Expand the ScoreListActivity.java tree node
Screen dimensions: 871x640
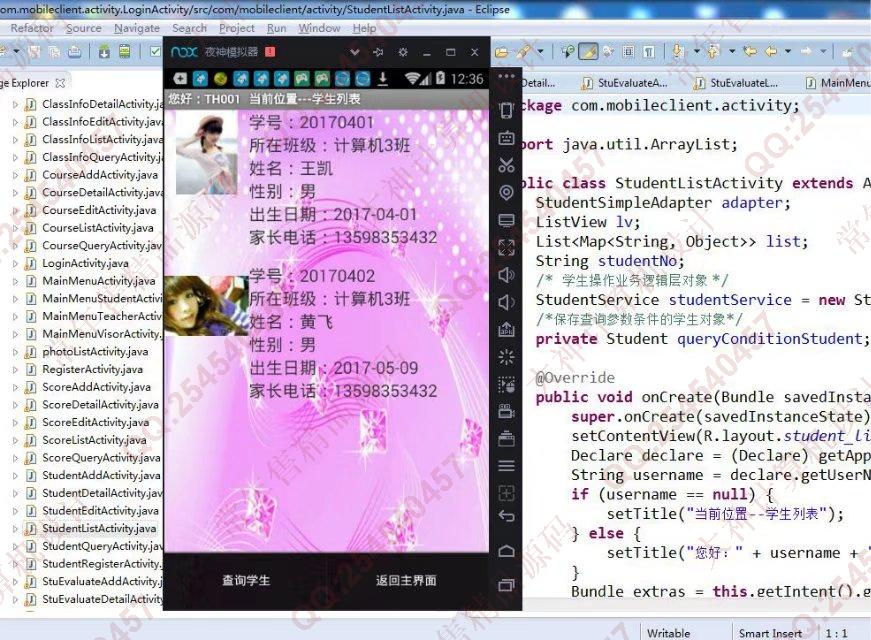(x=15, y=440)
